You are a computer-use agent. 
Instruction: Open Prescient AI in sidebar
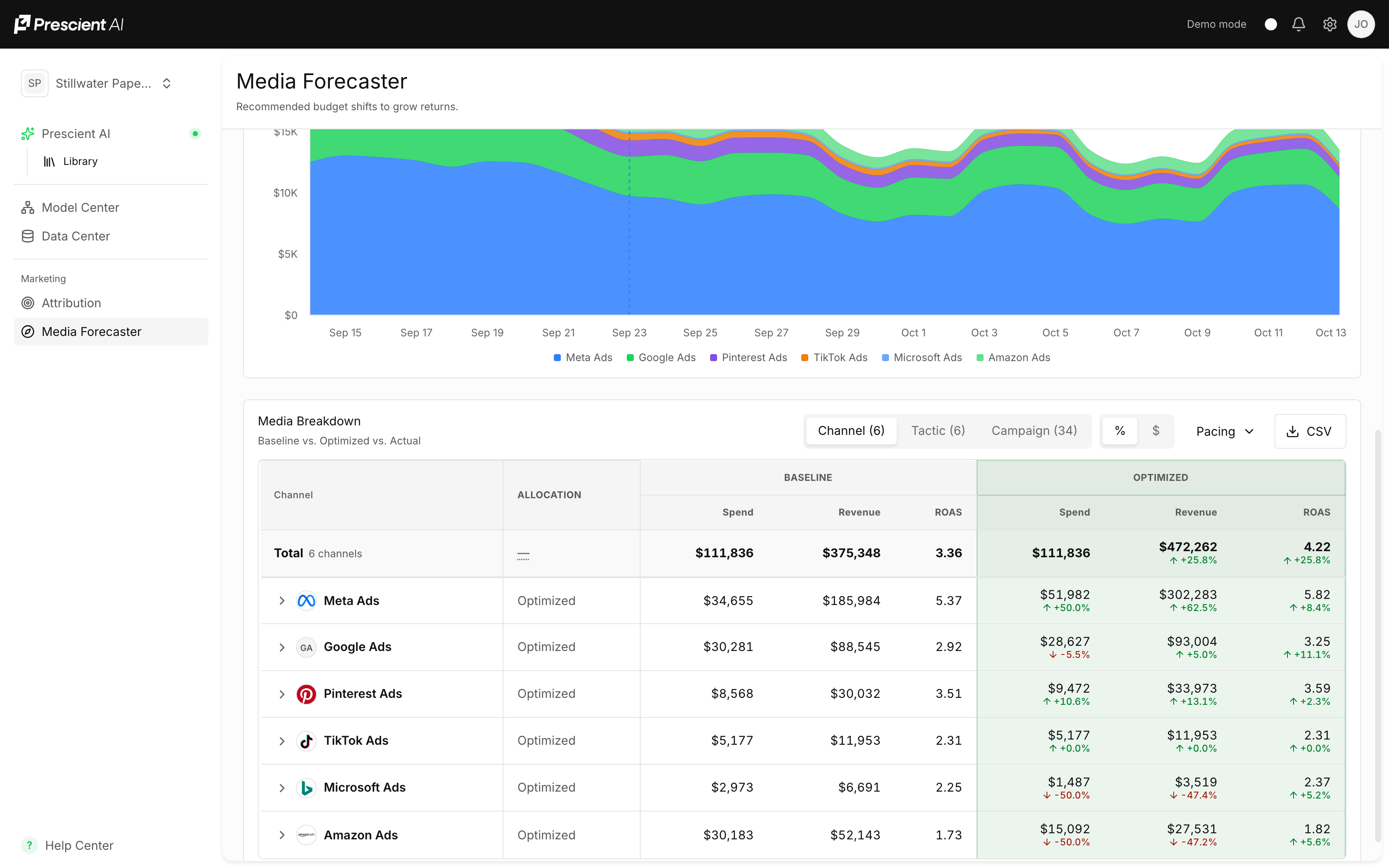pyautogui.click(x=111, y=134)
